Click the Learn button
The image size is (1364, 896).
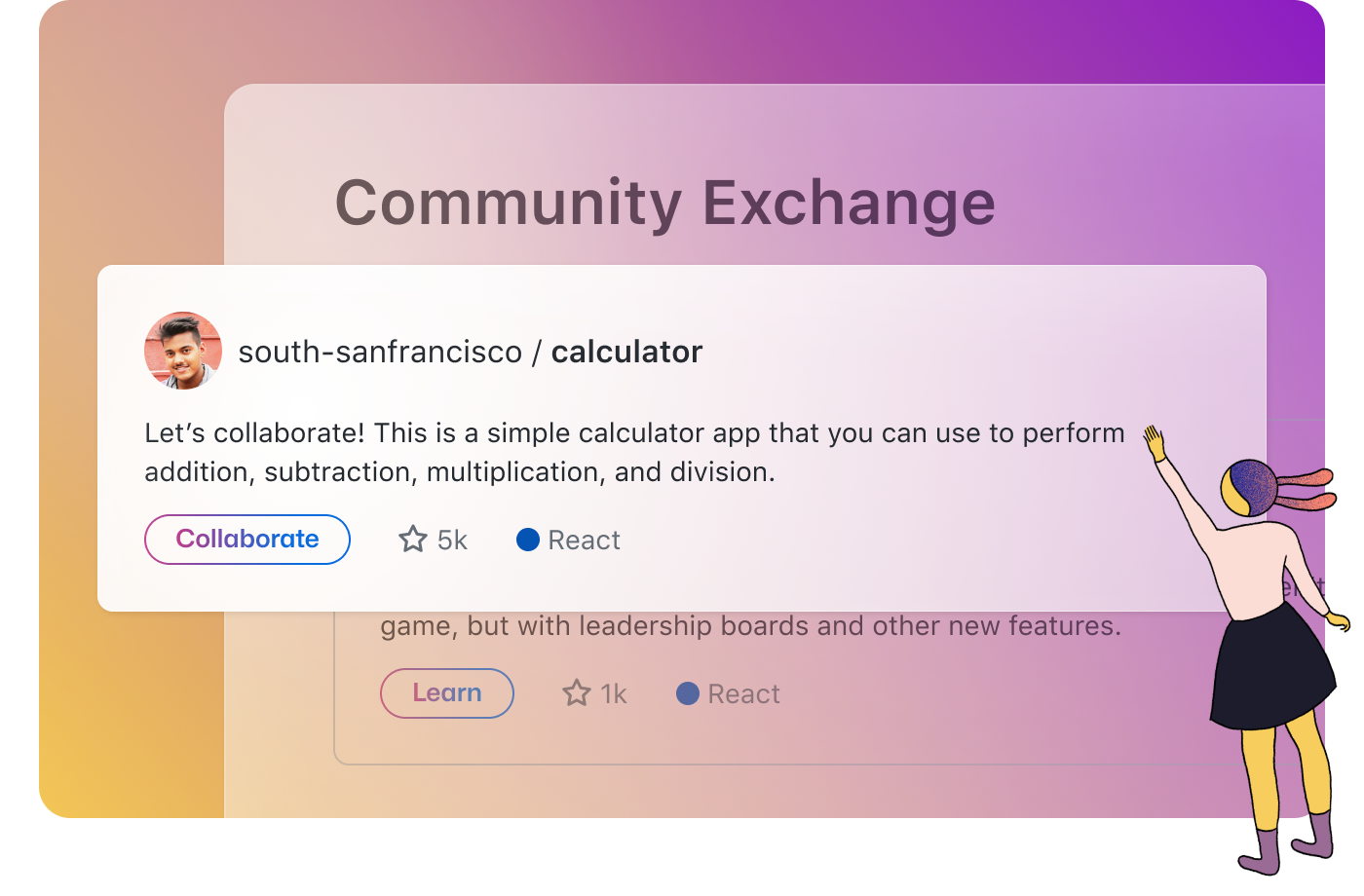pyautogui.click(x=446, y=692)
